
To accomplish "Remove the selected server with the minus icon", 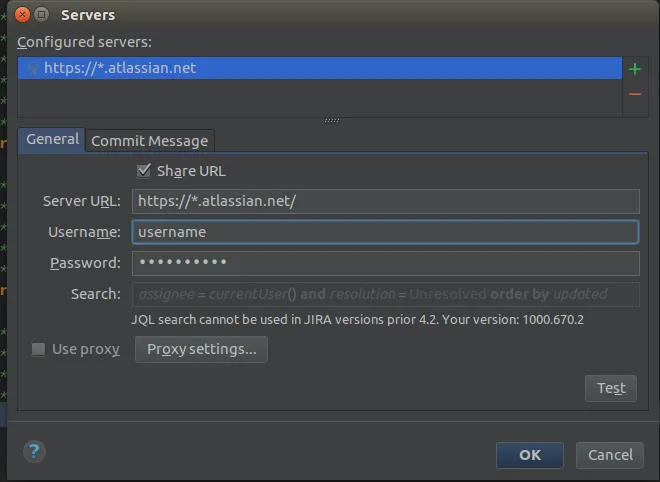I will coord(634,94).
